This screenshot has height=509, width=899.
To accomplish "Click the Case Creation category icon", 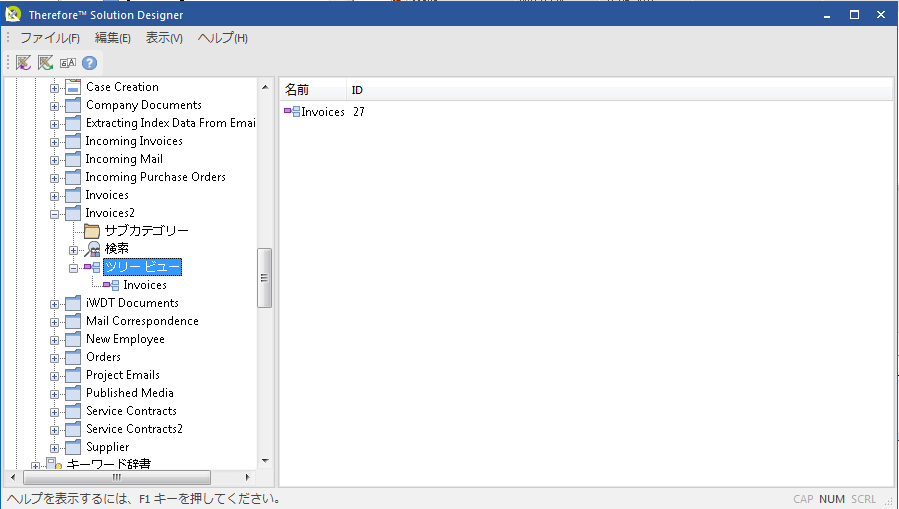I will (73, 87).
